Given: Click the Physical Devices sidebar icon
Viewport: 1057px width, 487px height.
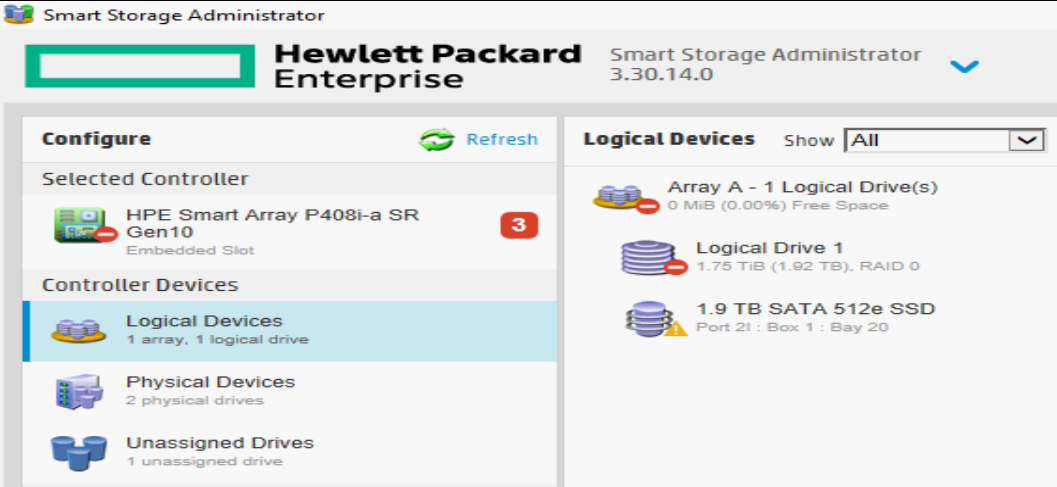Looking at the screenshot, I should [x=79, y=390].
